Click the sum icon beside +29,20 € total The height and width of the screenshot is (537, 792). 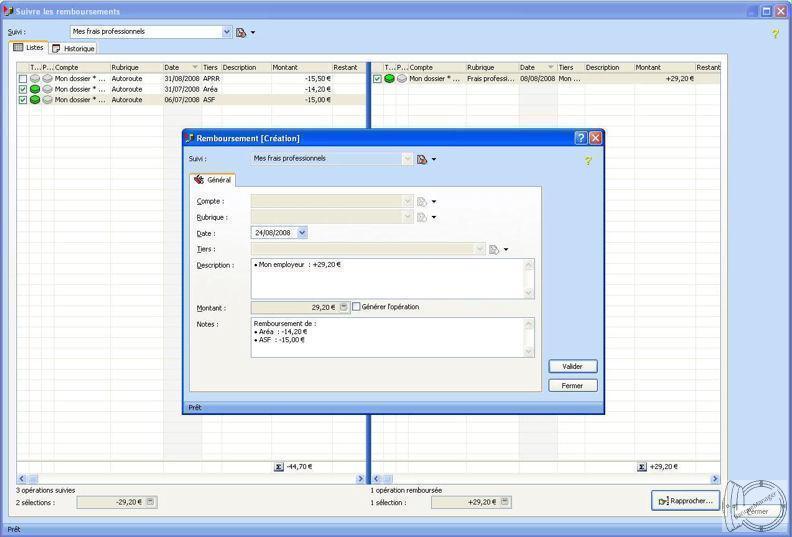click(641, 466)
